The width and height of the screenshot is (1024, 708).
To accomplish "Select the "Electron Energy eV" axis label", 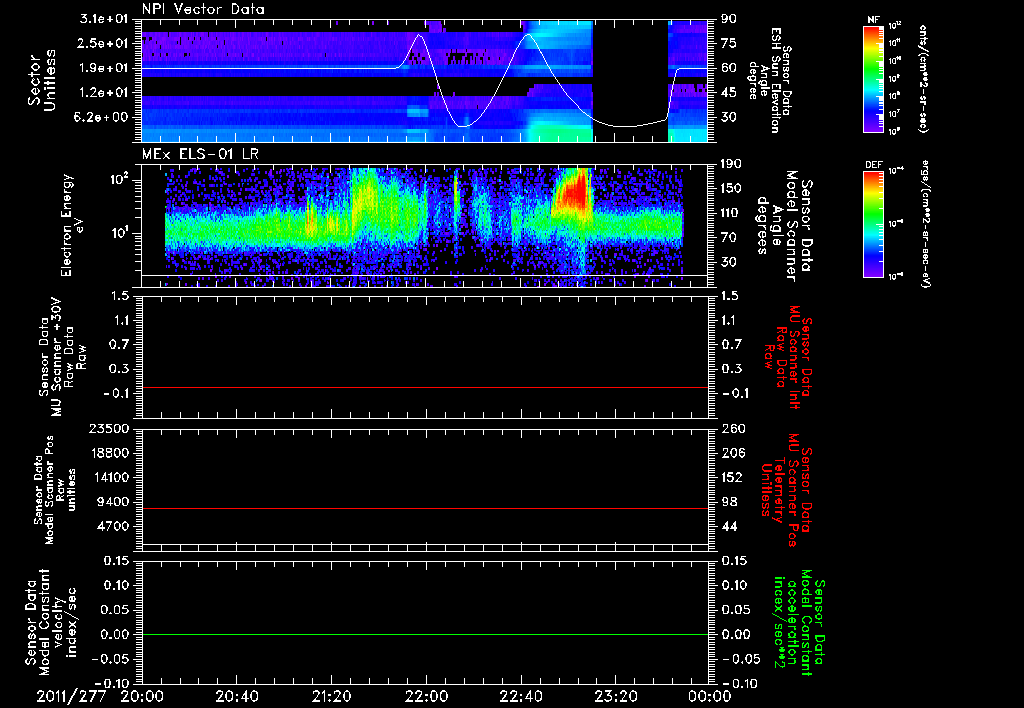I will tap(71, 225).
